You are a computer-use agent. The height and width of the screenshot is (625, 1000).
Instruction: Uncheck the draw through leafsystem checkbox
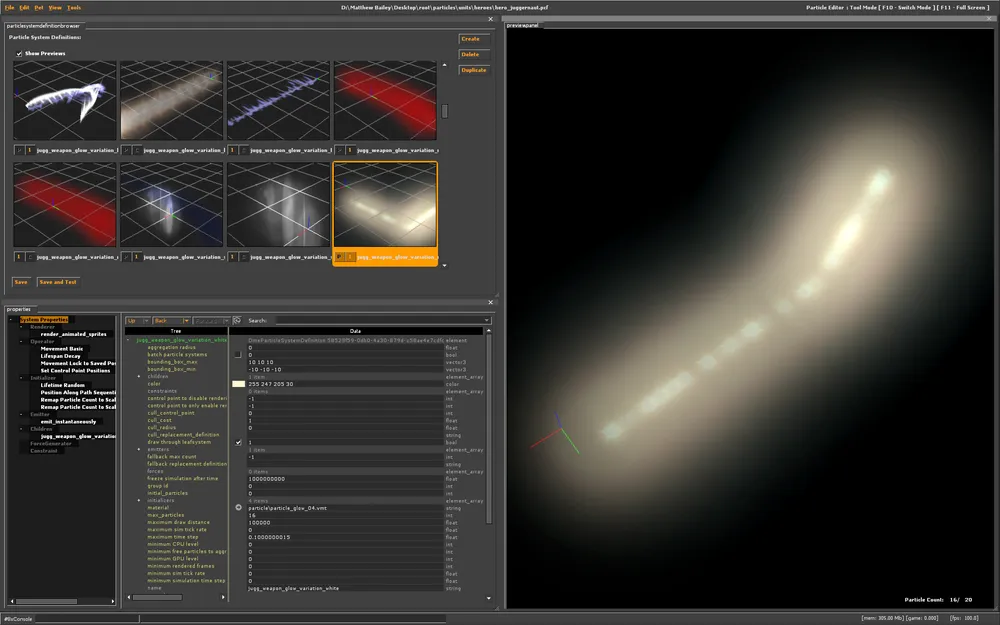pos(238,442)
